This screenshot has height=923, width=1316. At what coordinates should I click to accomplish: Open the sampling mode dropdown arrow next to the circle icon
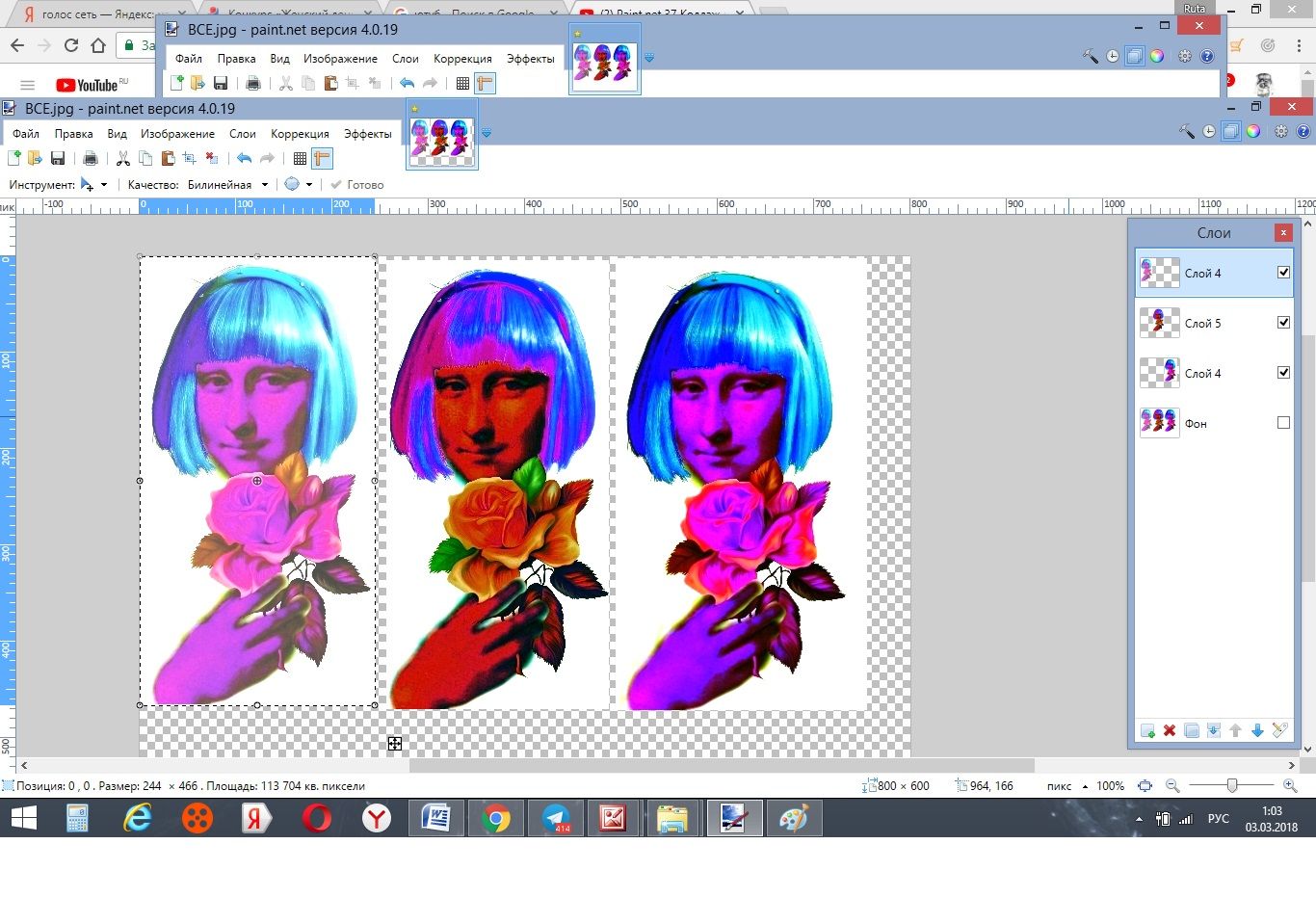309,185
